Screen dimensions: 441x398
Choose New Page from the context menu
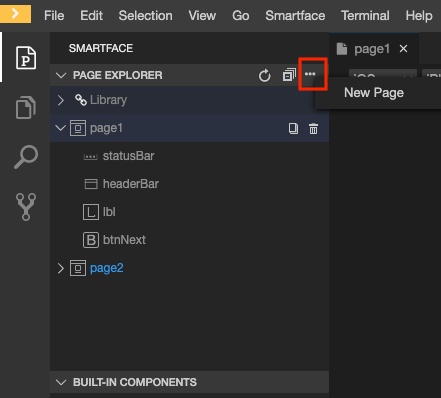coord(374,93)
